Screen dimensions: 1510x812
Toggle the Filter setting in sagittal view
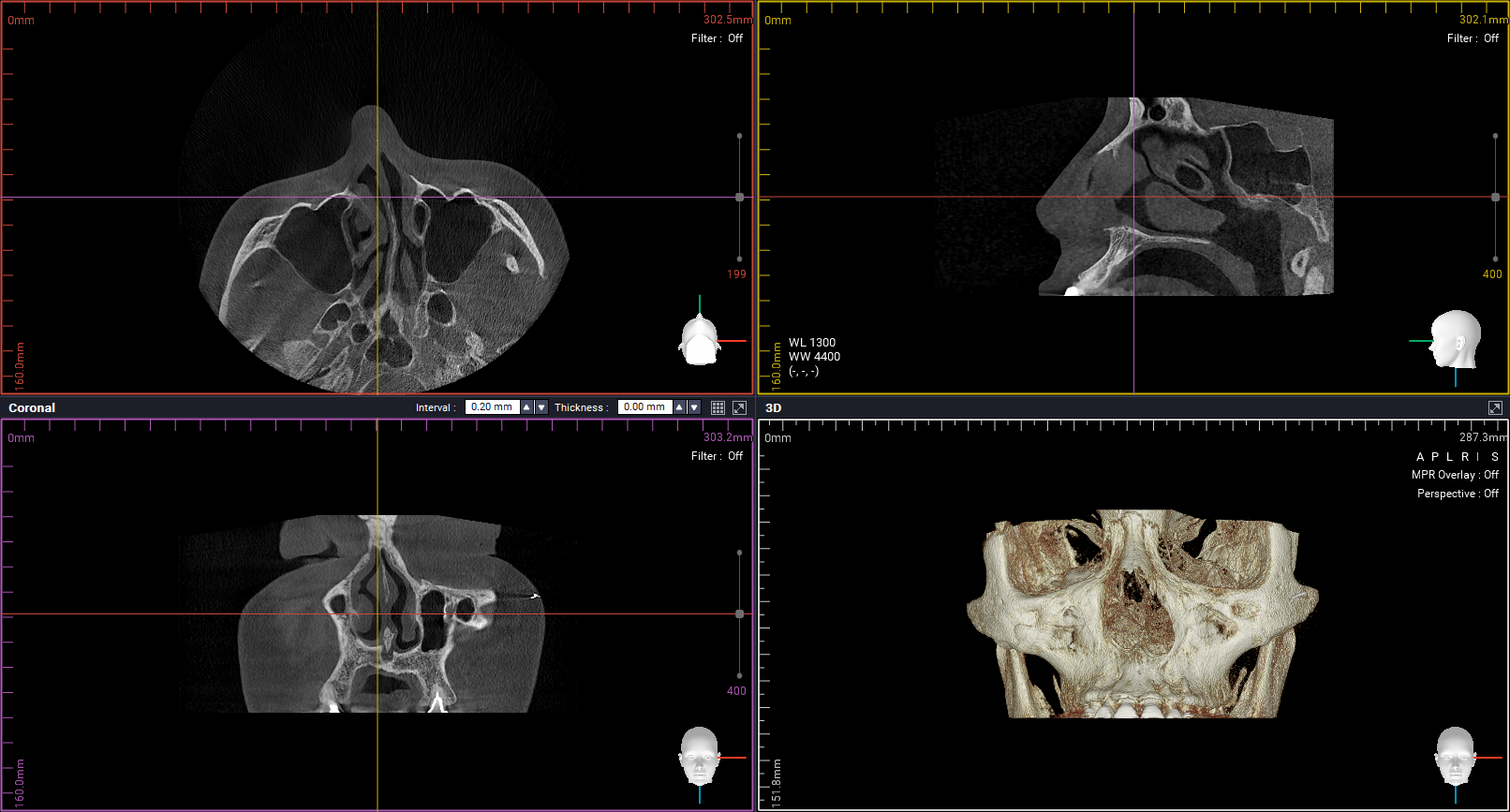[x=1473, y=38]
